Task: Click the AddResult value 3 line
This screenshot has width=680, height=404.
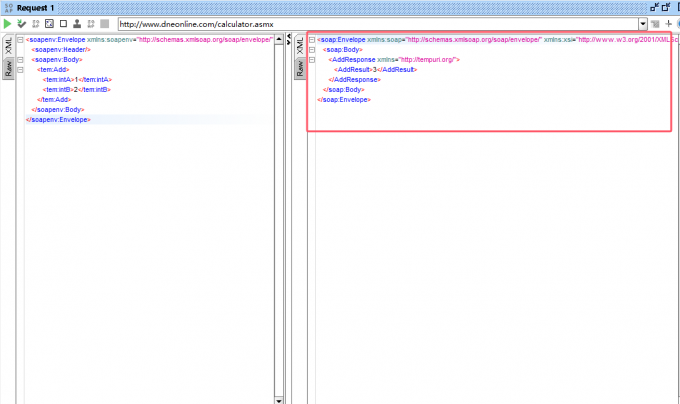Action: point(376,70)
